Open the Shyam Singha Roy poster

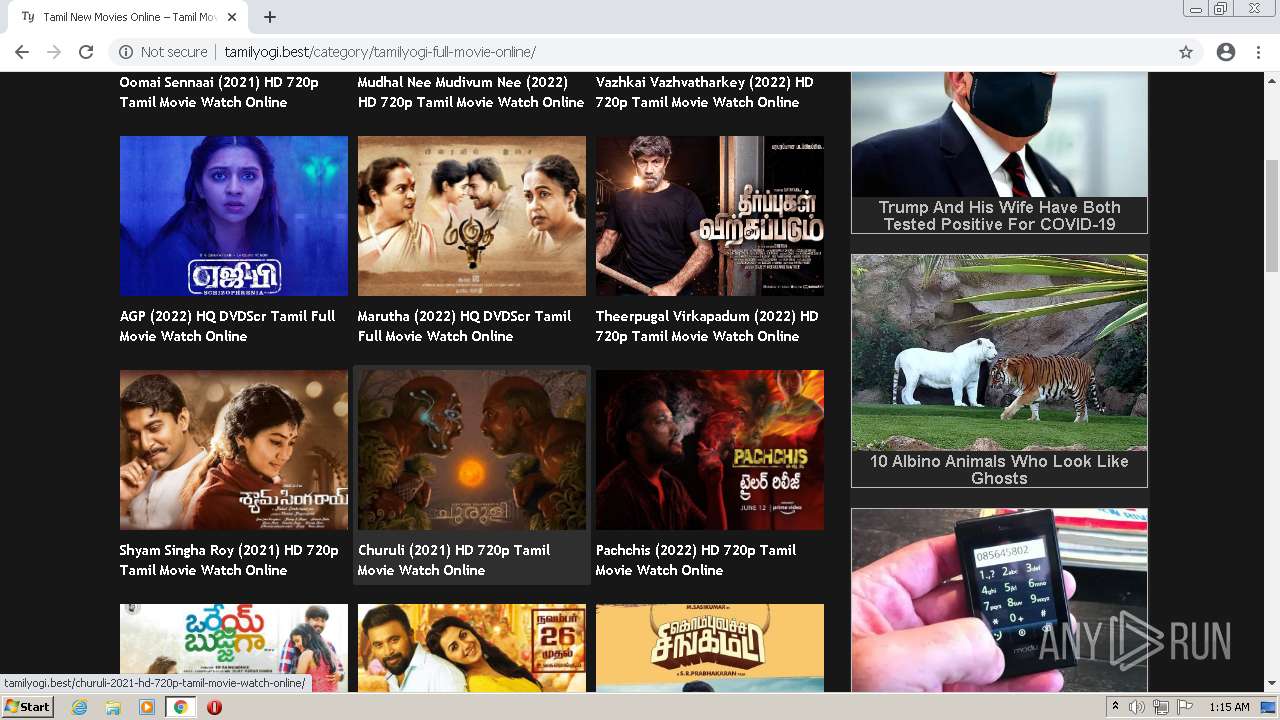234,450
